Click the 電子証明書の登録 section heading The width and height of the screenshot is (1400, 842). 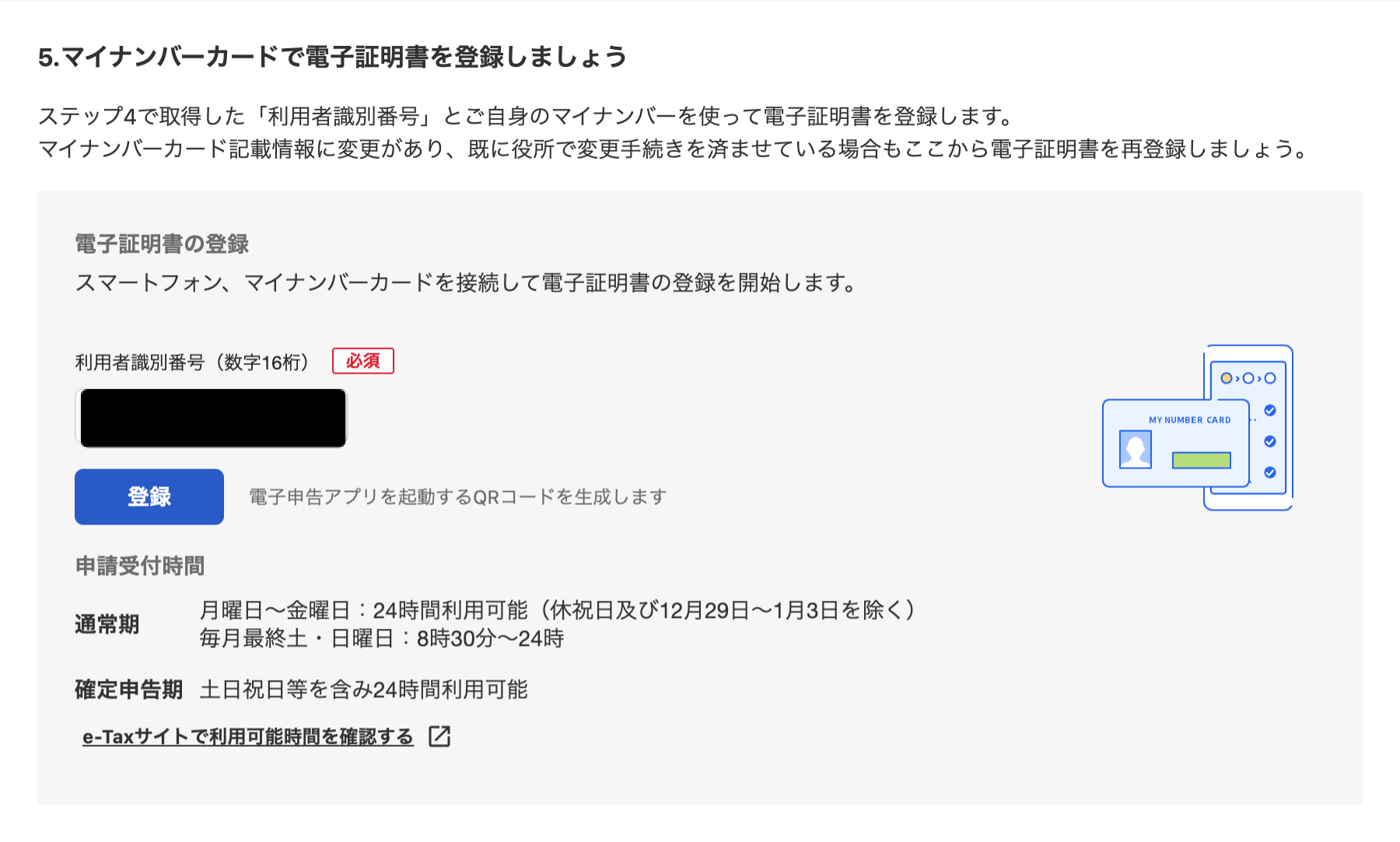tap(162, 244)
